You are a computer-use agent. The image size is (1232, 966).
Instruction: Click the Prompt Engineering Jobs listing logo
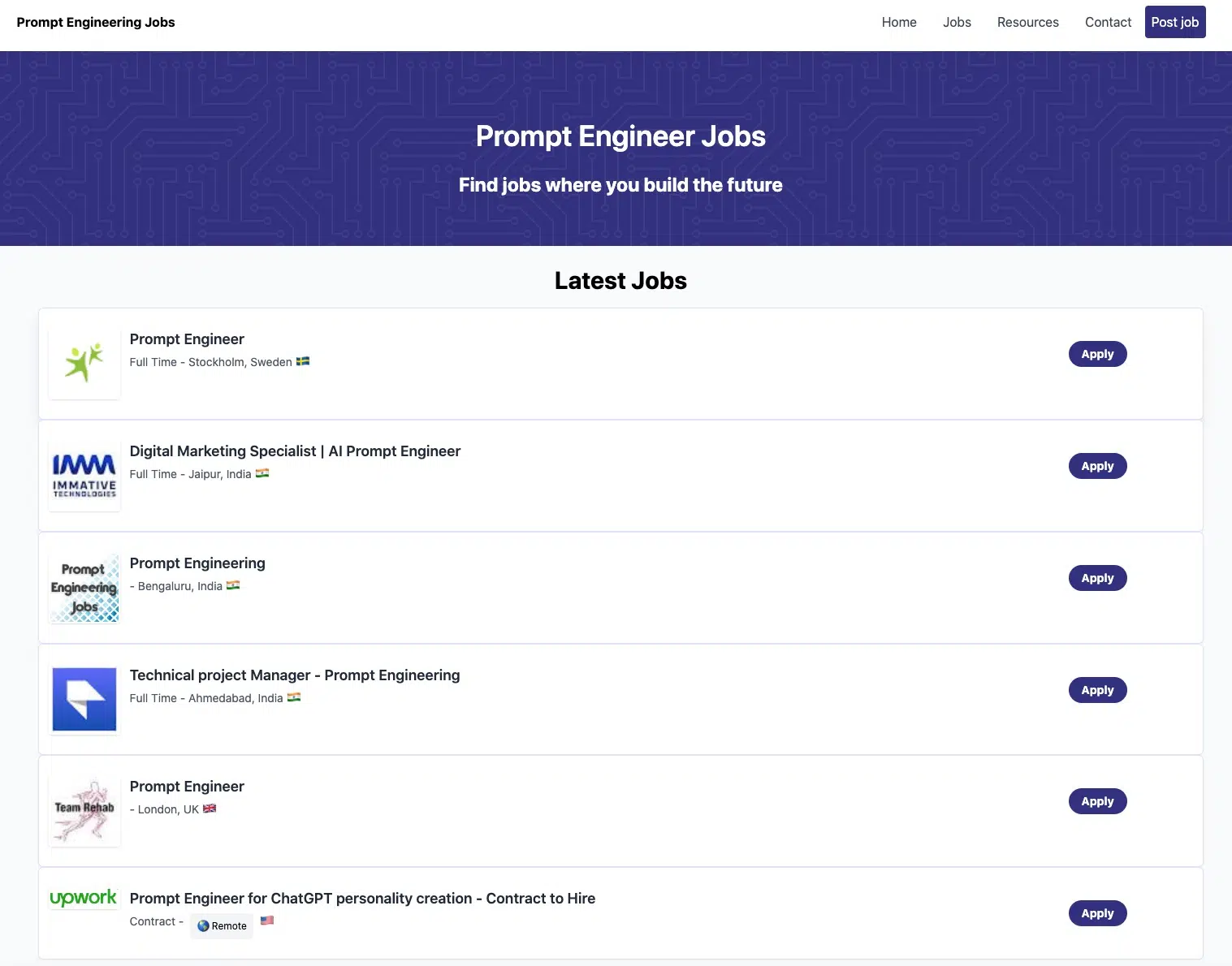[x=84, y=588]
